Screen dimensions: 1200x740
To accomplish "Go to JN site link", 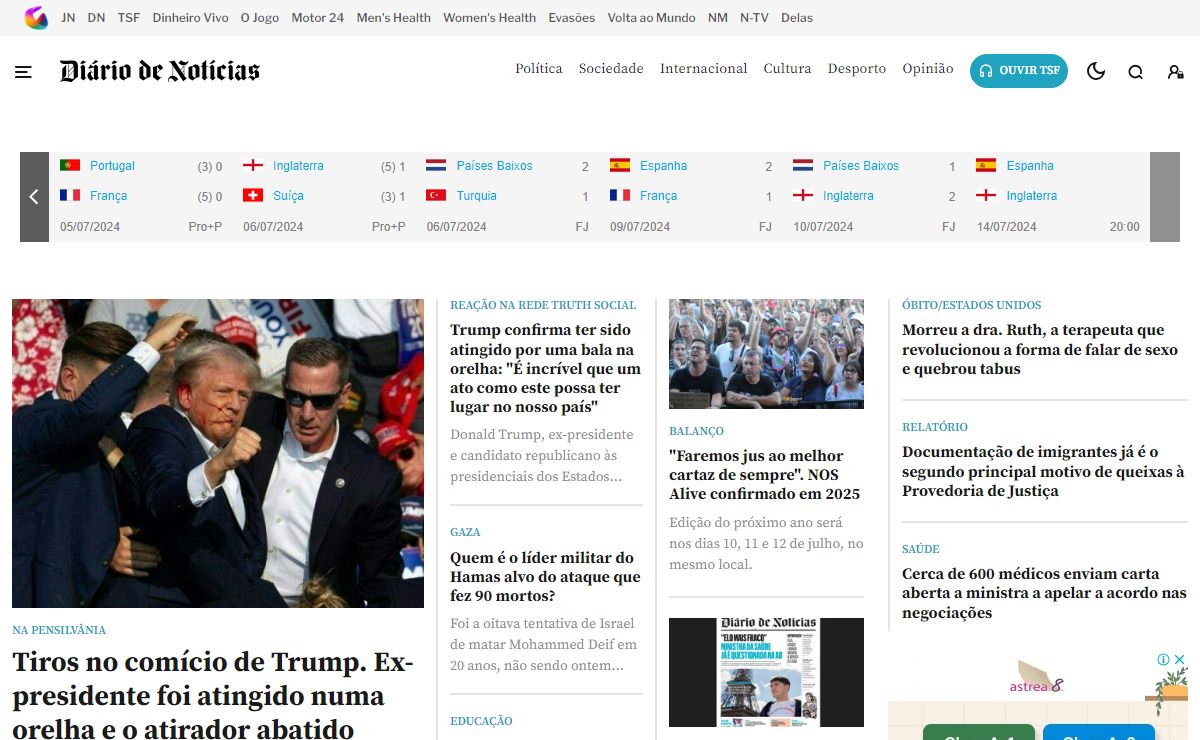I will (x=68, y=18).
